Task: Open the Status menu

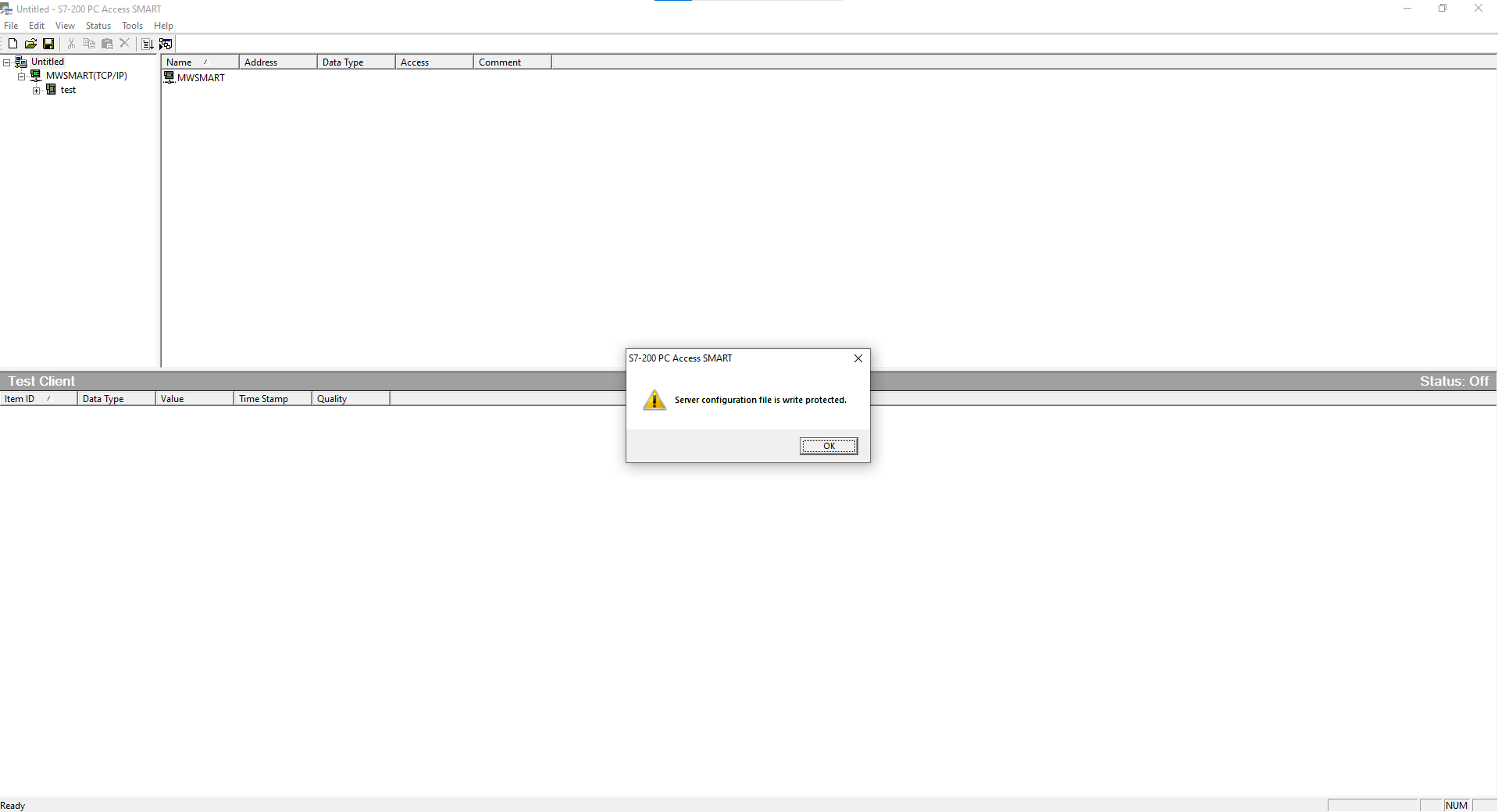Action: coord(98,26)
